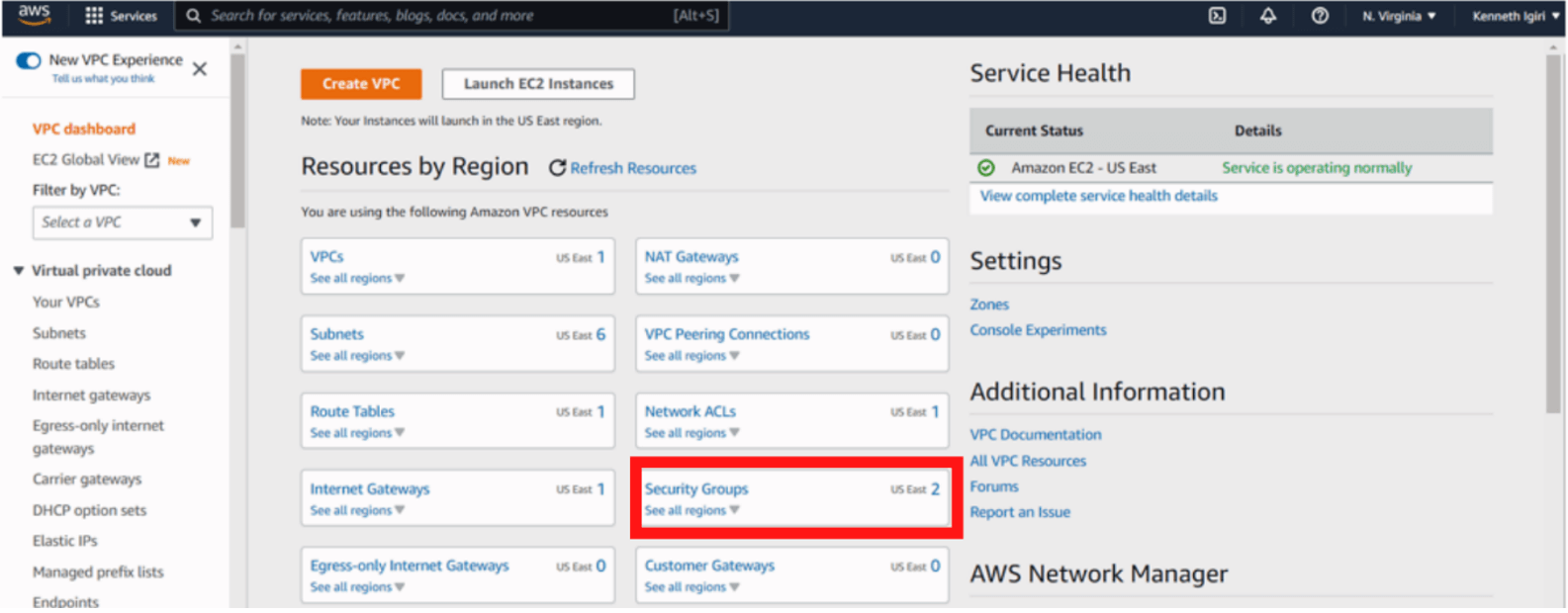Open the notifications bell icon
The image size is (1568, 613).
[x=1268, y=16]
